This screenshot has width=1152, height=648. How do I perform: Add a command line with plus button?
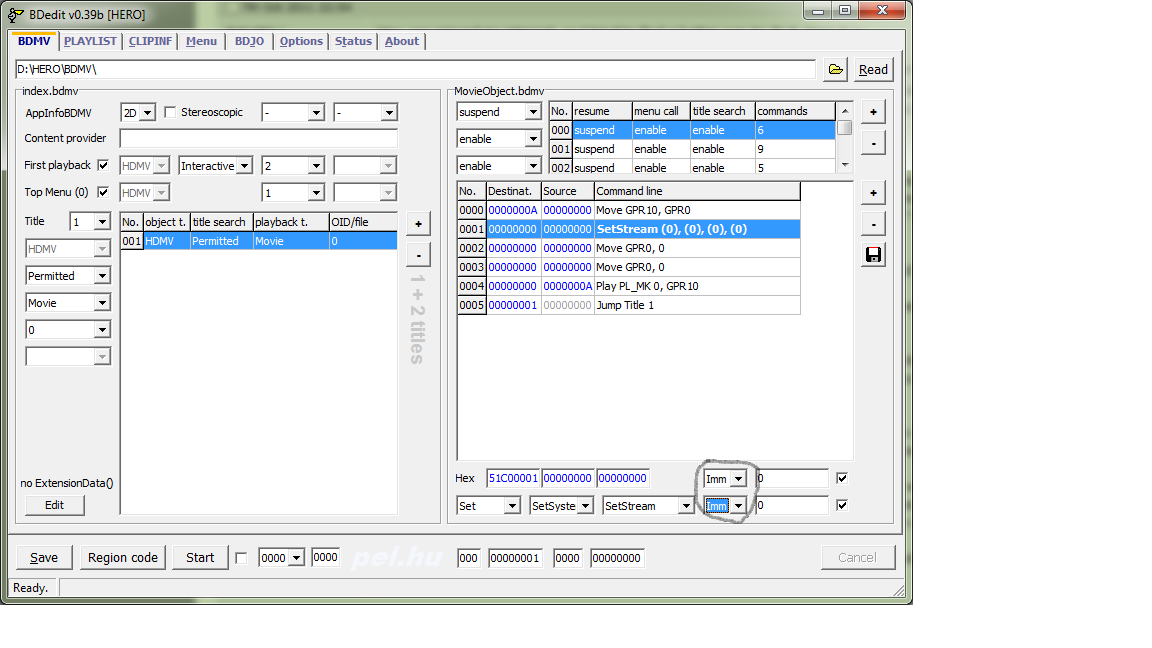pyautogui.click(x=872, y=193)
